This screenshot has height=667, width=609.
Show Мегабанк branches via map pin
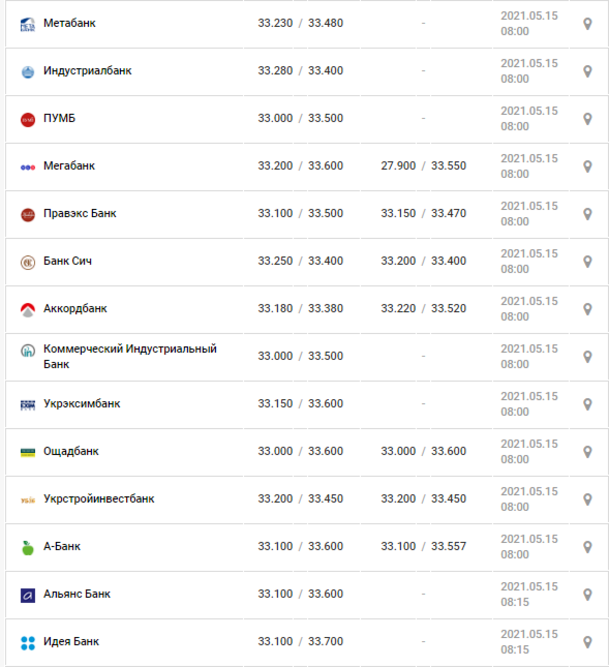coord(587,167)
